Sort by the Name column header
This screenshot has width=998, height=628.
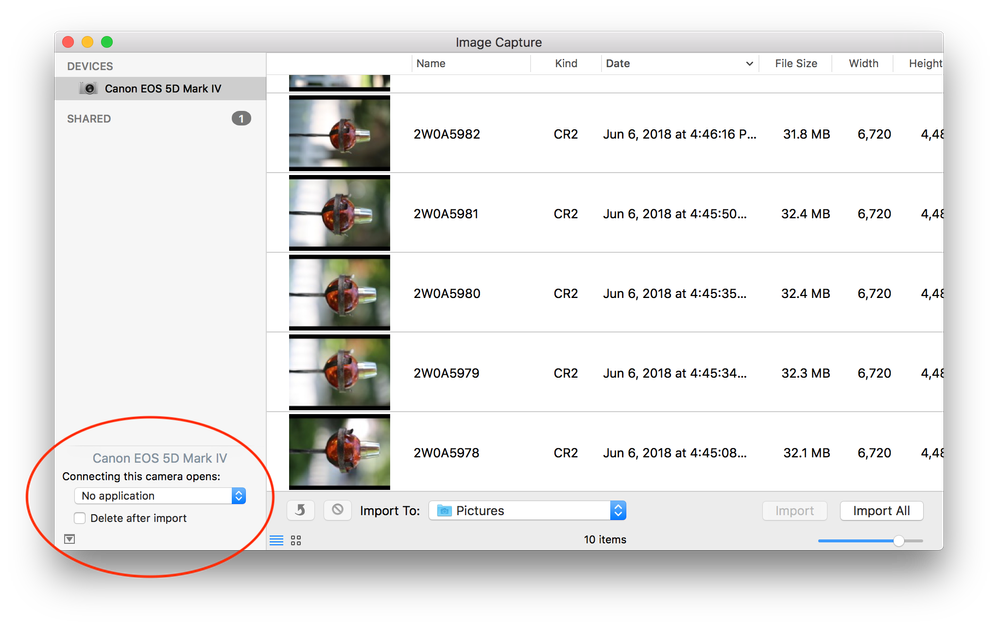[x=431, y=64]
